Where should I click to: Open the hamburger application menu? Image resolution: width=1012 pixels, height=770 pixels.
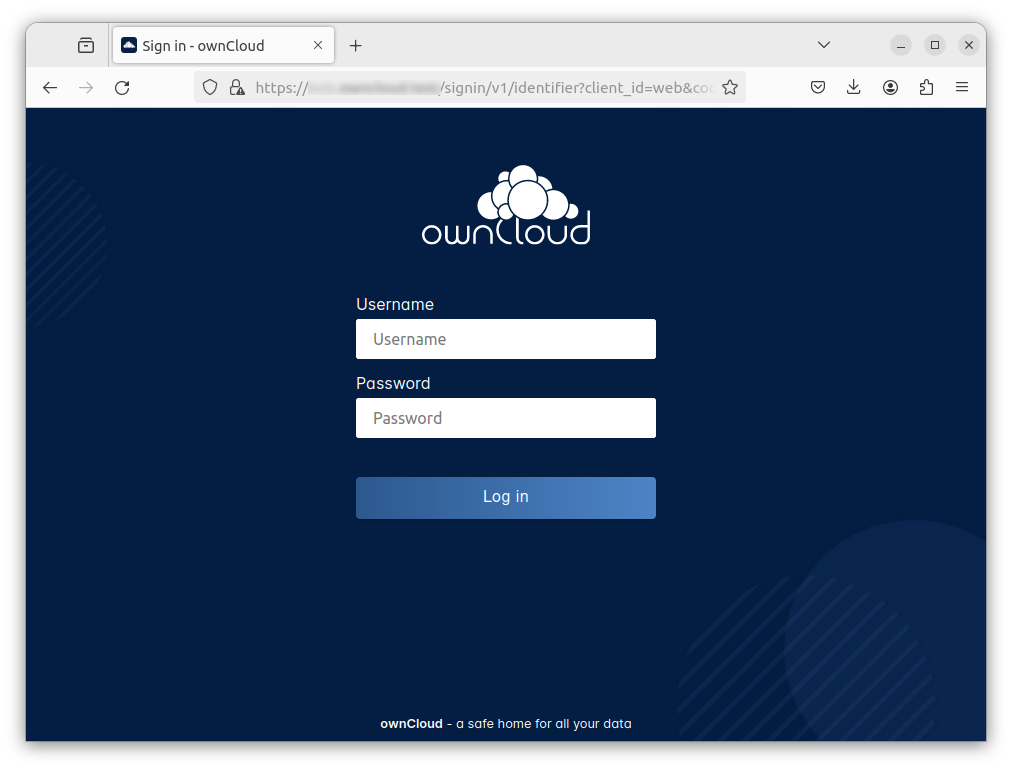[x=962, y=87]
